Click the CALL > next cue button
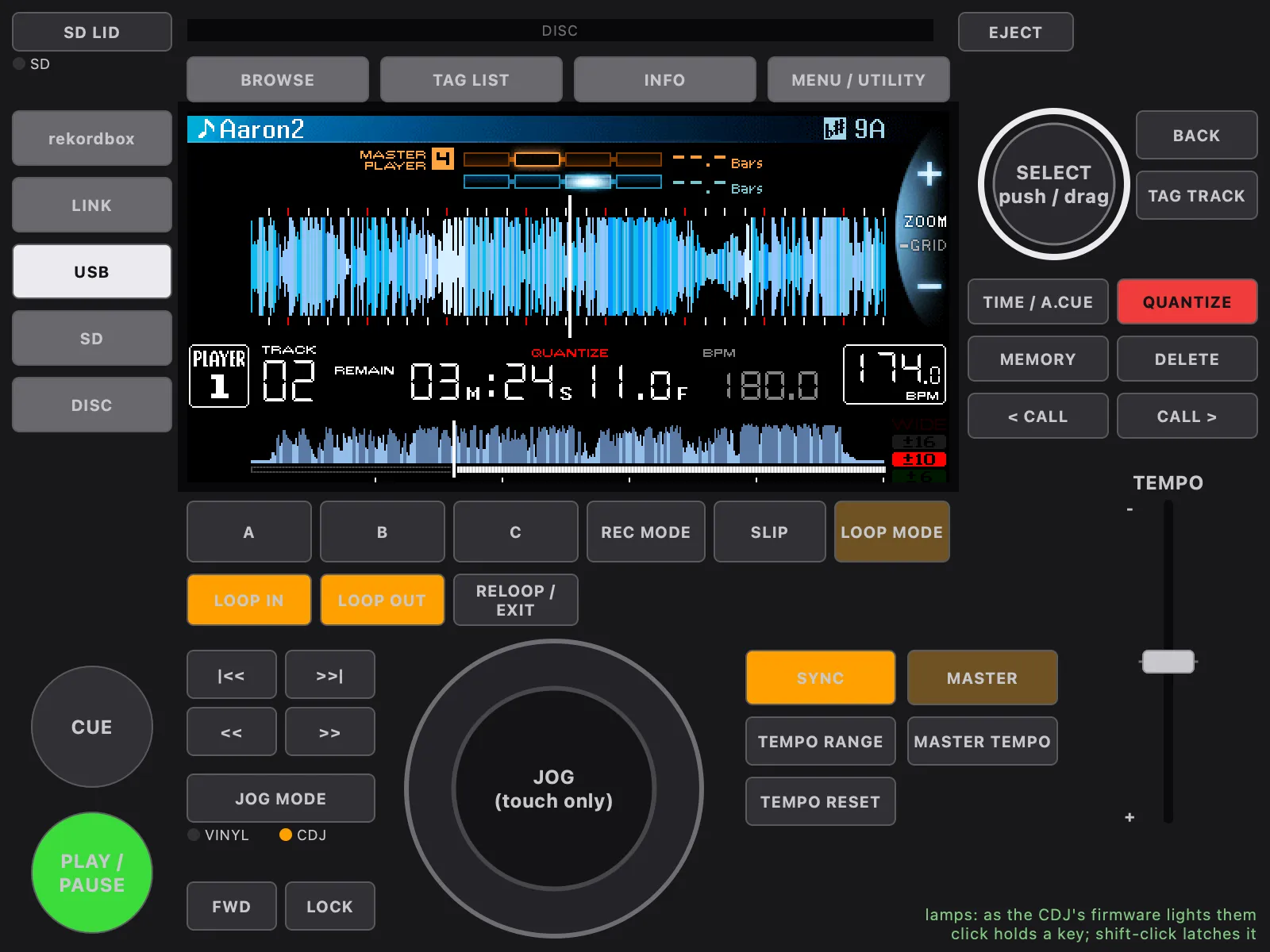Image resolution: width=1270 pixels, height=952 pixels. tap(1187, 416)
